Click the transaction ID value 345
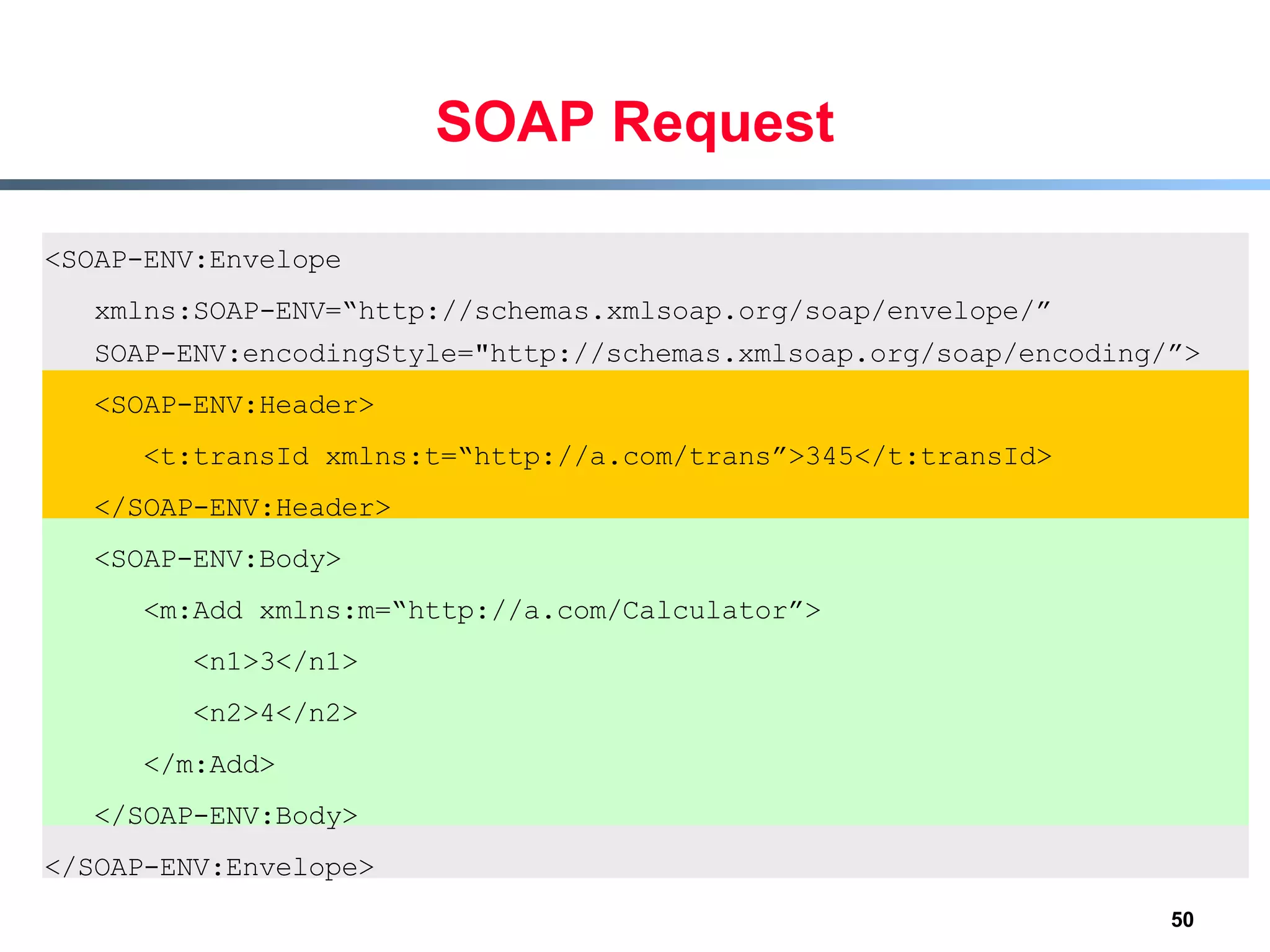 [x=829, y=457]
